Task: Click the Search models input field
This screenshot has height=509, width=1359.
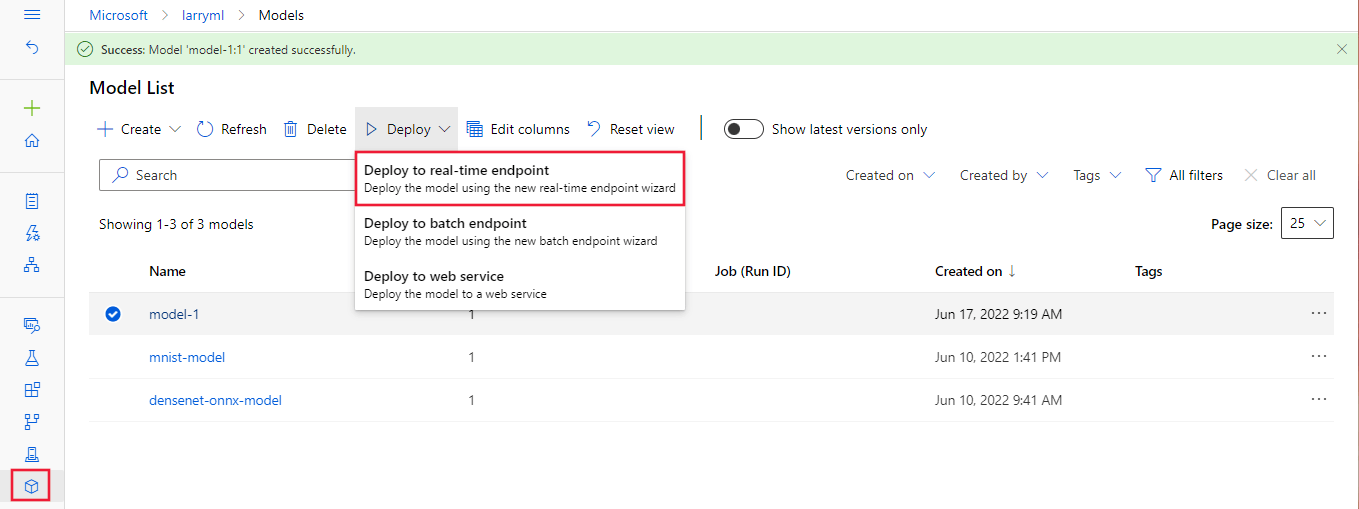Action: coord(228,175)
